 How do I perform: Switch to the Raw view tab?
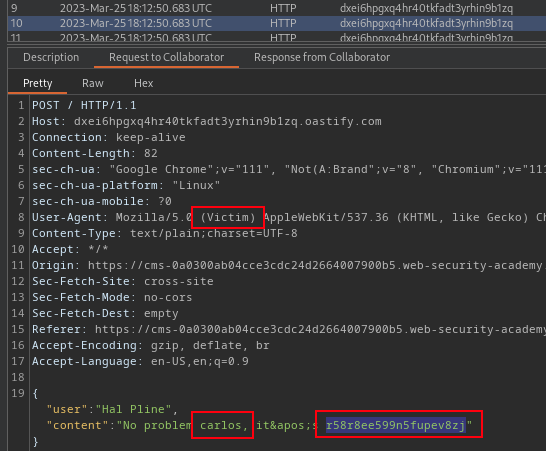point(93,84)
